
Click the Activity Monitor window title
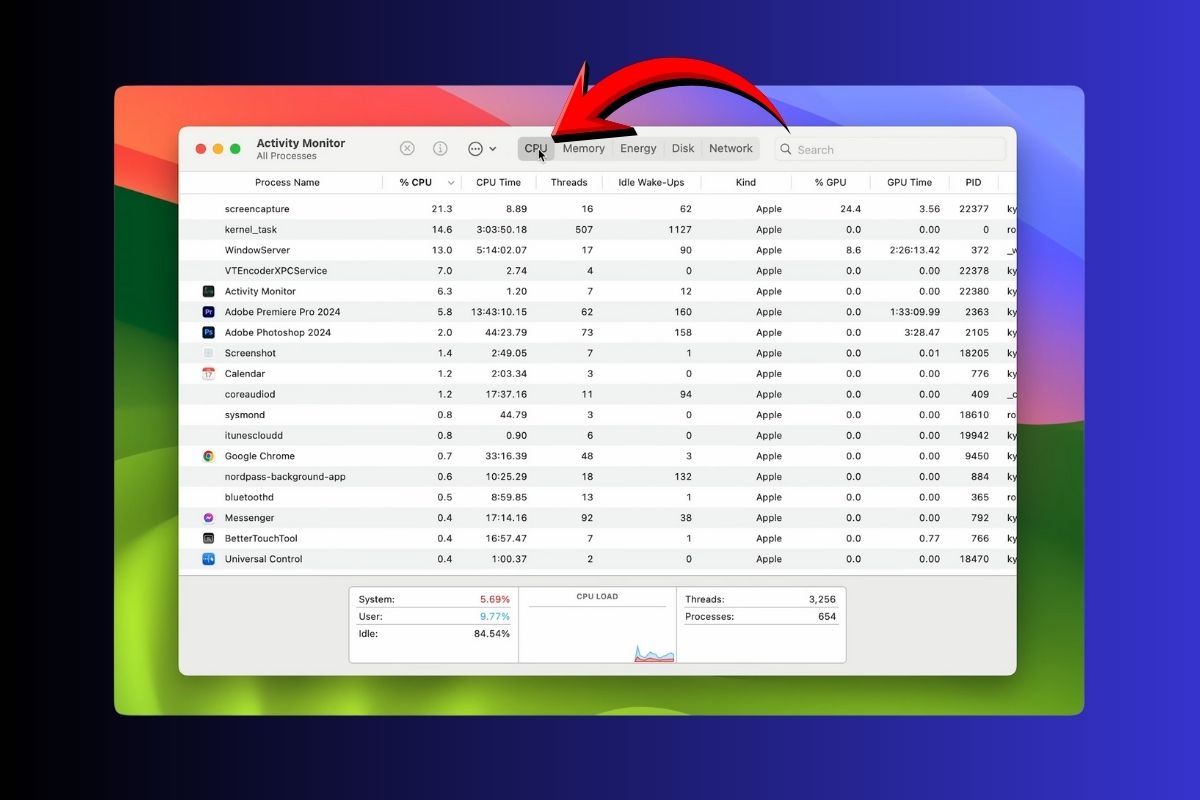pos(301,143)
